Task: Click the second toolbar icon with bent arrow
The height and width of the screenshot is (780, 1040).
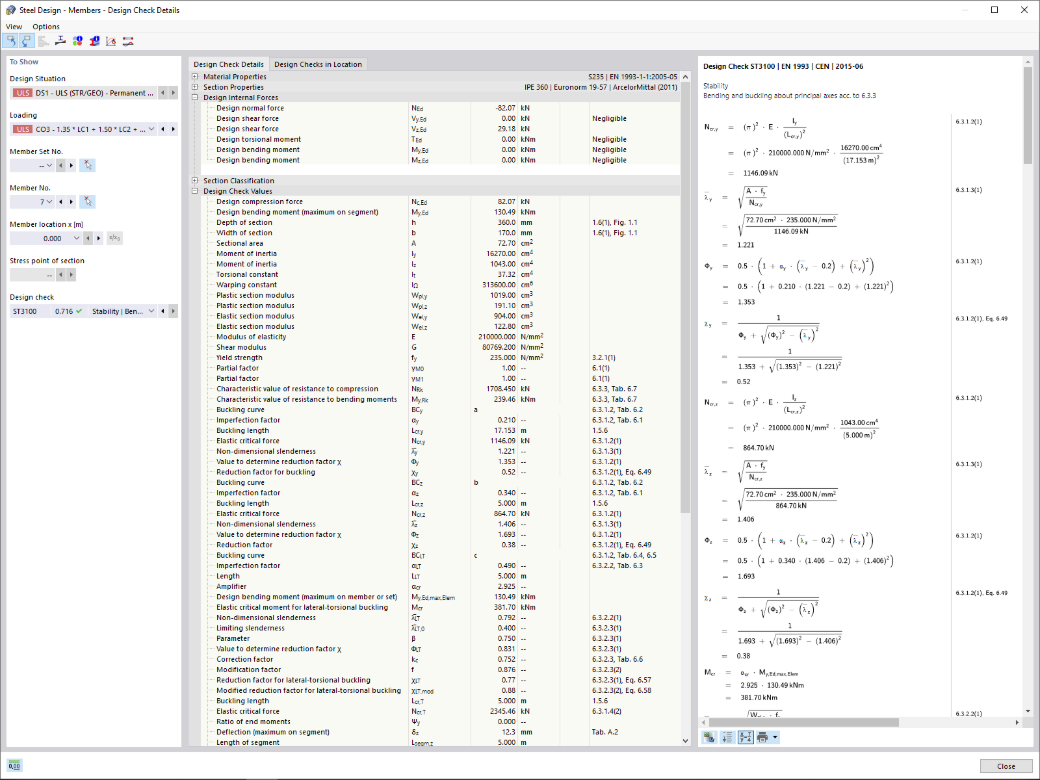Action: click(x=26, y=41)
